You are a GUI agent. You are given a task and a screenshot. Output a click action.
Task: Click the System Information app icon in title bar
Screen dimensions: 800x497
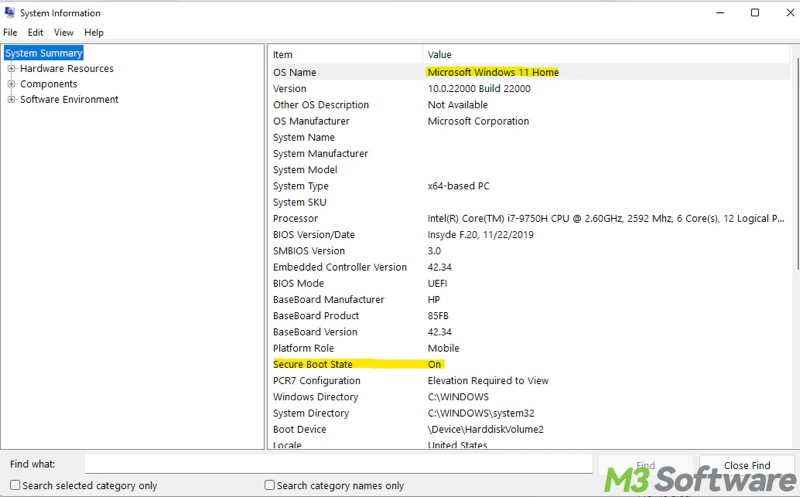click(x=9, y=12)
